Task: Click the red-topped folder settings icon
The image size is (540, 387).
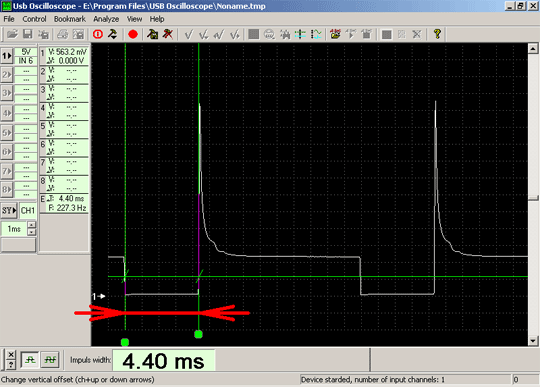Action: [335, 34]
